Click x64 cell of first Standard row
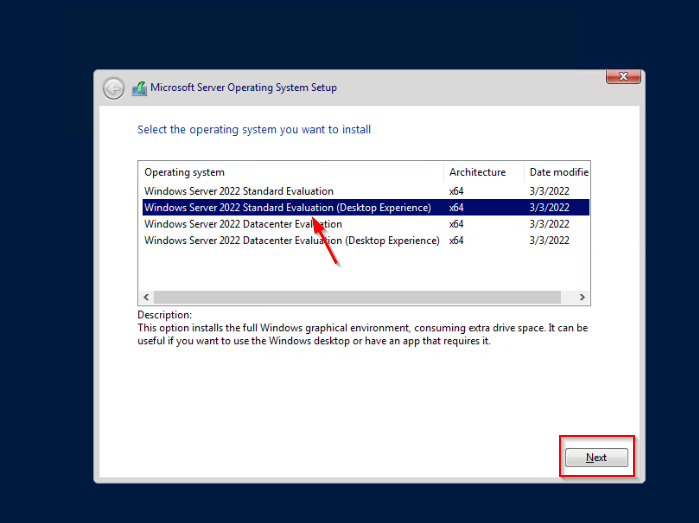Screen dimensions: 699x523 456,191
